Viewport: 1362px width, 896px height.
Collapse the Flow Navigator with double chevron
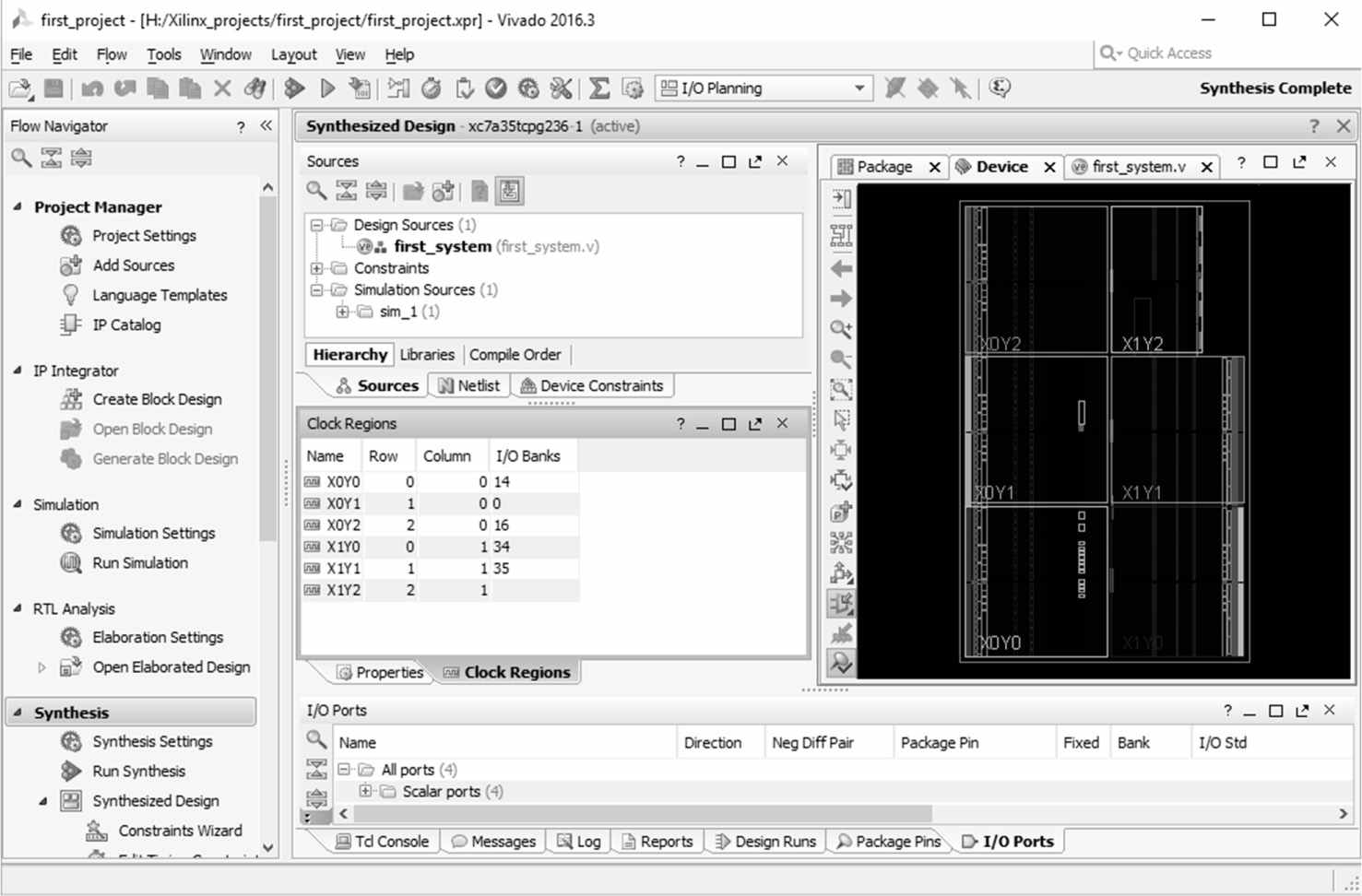266,125
